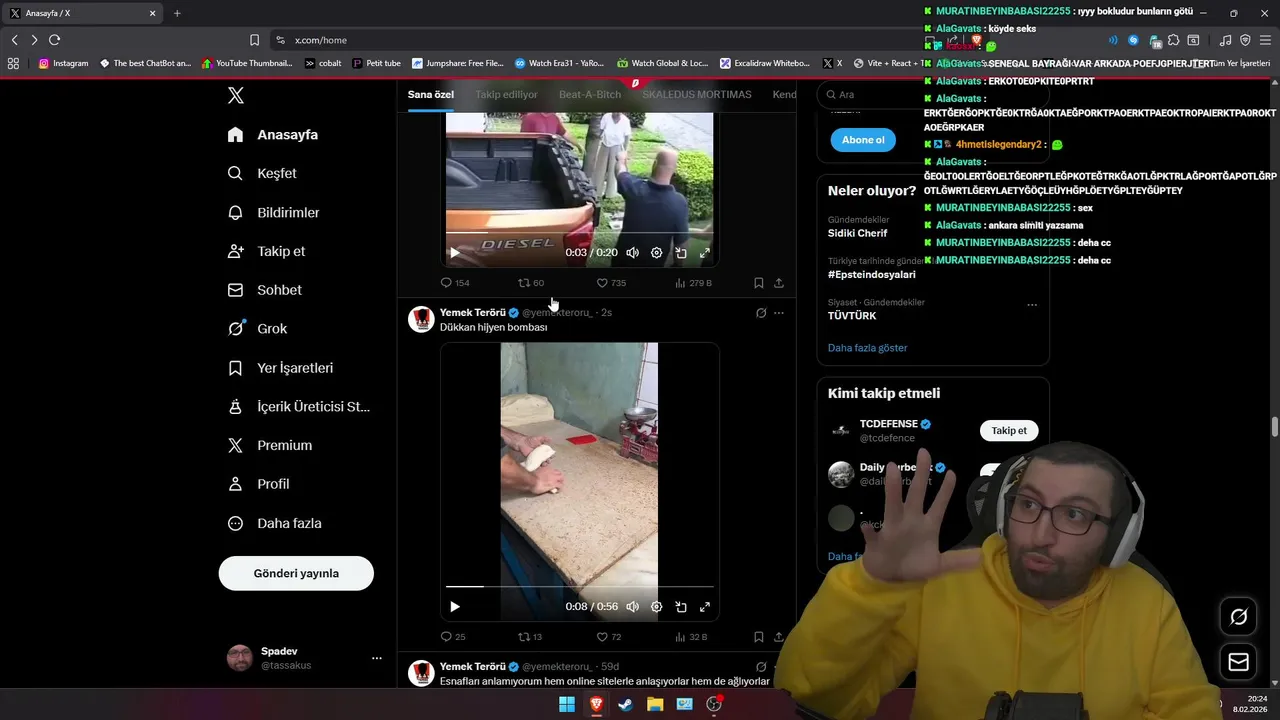Ask Grok about Dükkan hijyen post
This screenshot has width=1280, height=720.
tap(761, 313)
